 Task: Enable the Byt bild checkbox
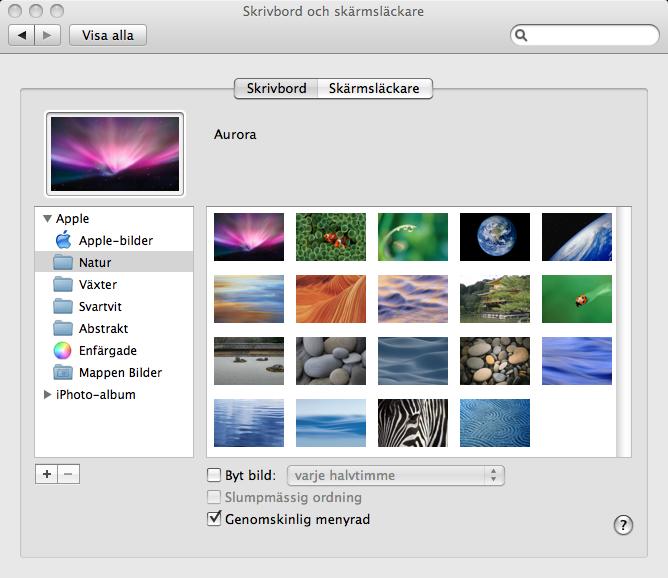click(214, 474)
